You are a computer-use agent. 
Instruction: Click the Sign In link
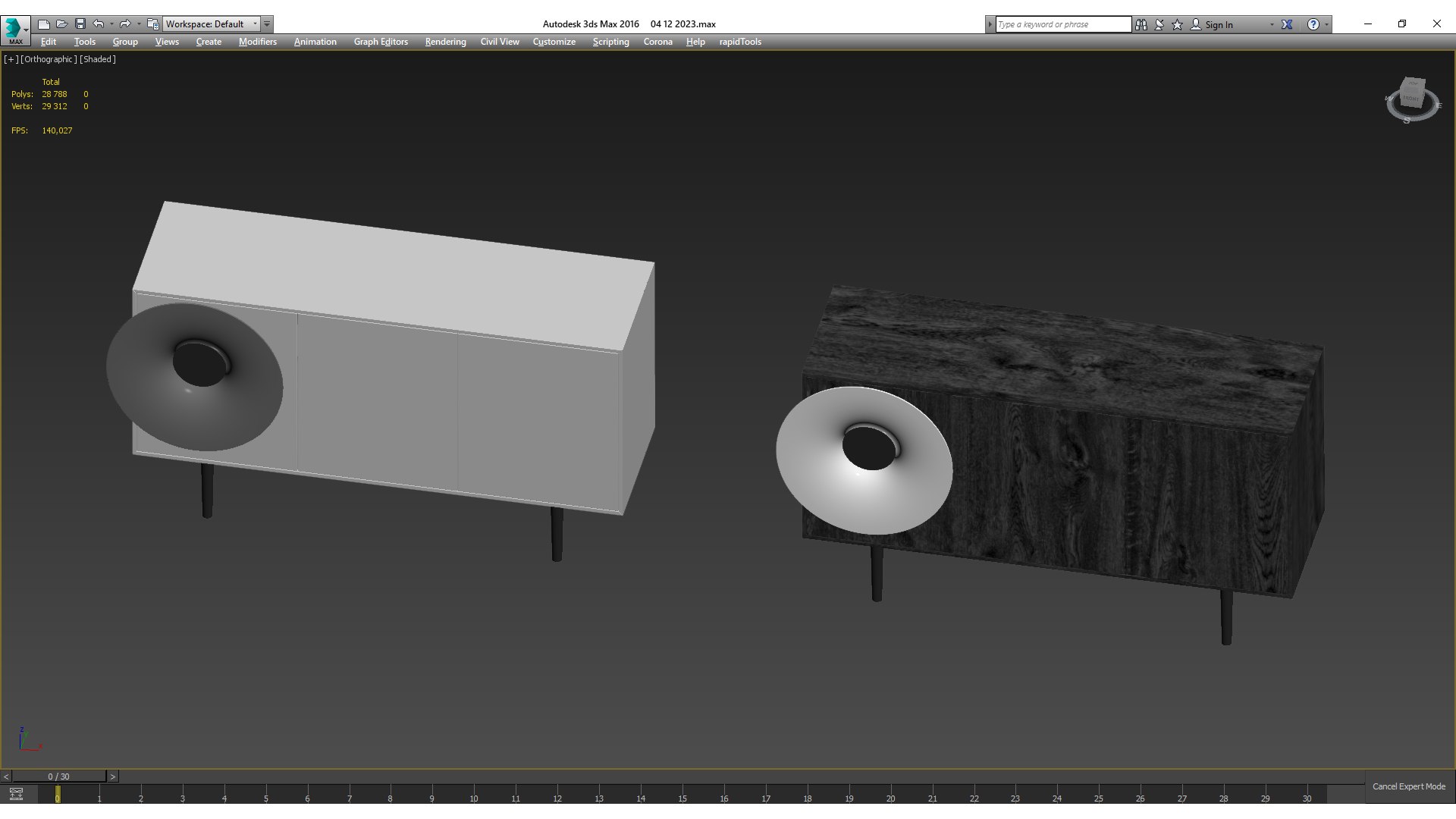point(1219,24)
